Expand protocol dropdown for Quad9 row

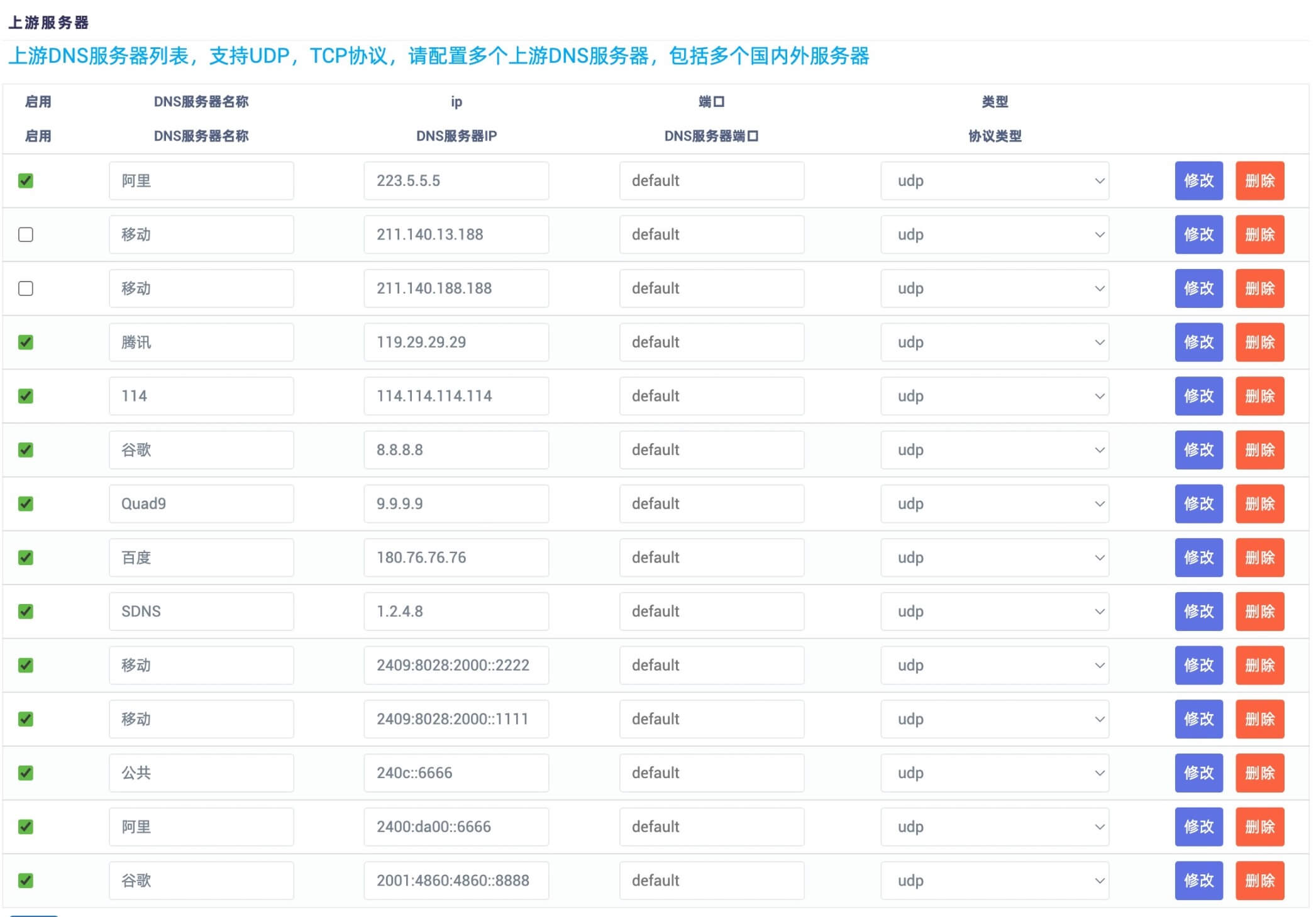tap(994, 504)
